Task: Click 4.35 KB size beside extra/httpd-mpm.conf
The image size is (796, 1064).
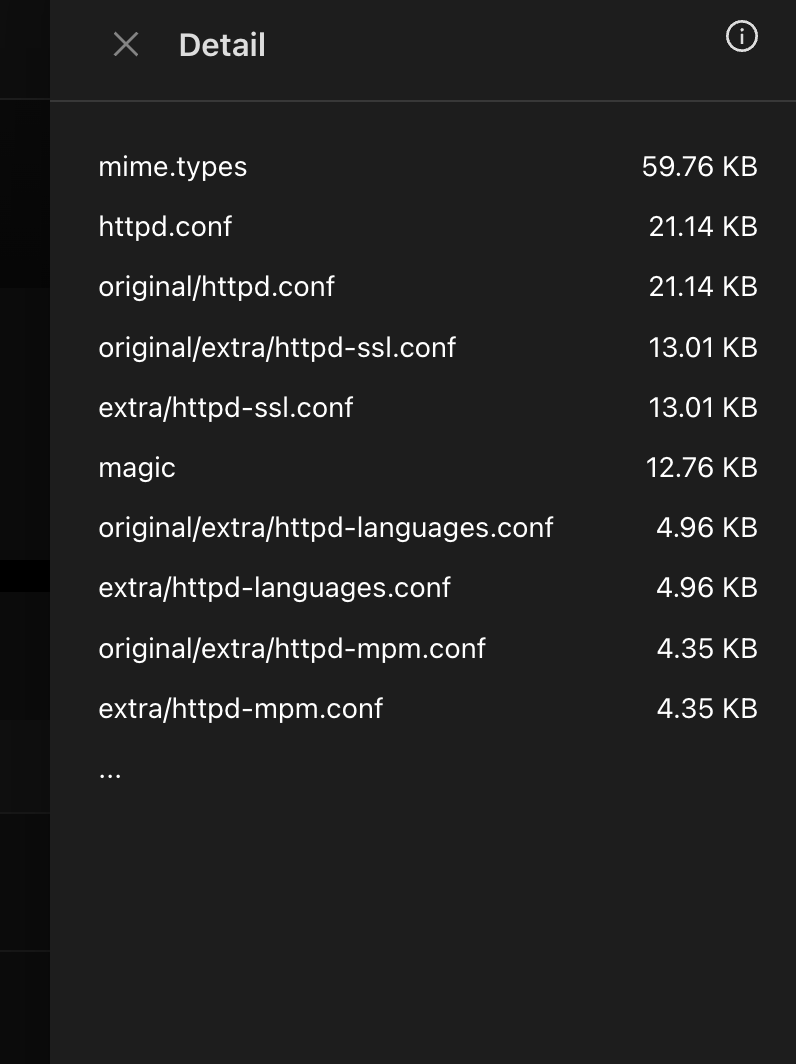Action: tap(707, 708)
